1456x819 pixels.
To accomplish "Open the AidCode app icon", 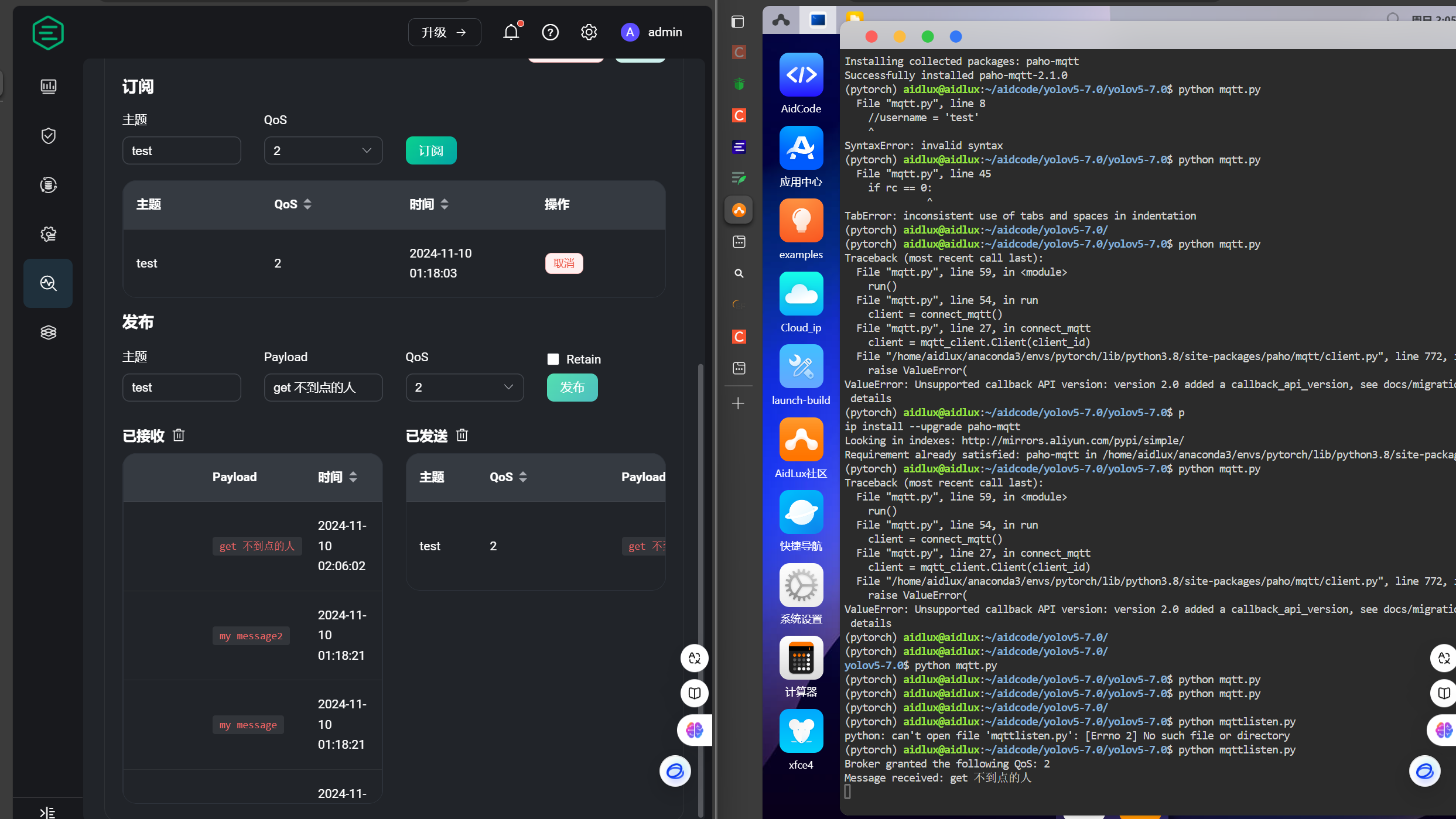I will tap(801, 75).
